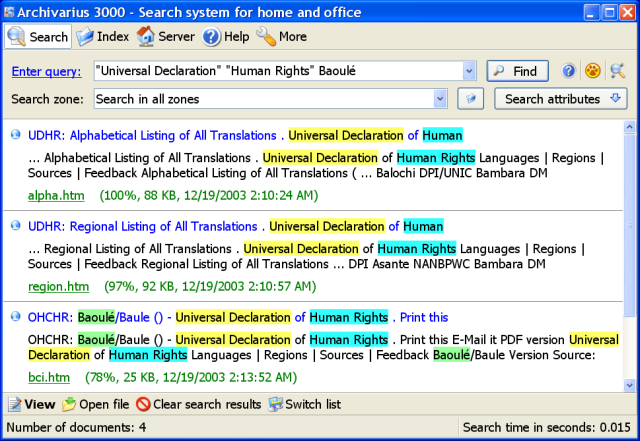
Task: Open the region.htm file link
Action: coord(58,287)
